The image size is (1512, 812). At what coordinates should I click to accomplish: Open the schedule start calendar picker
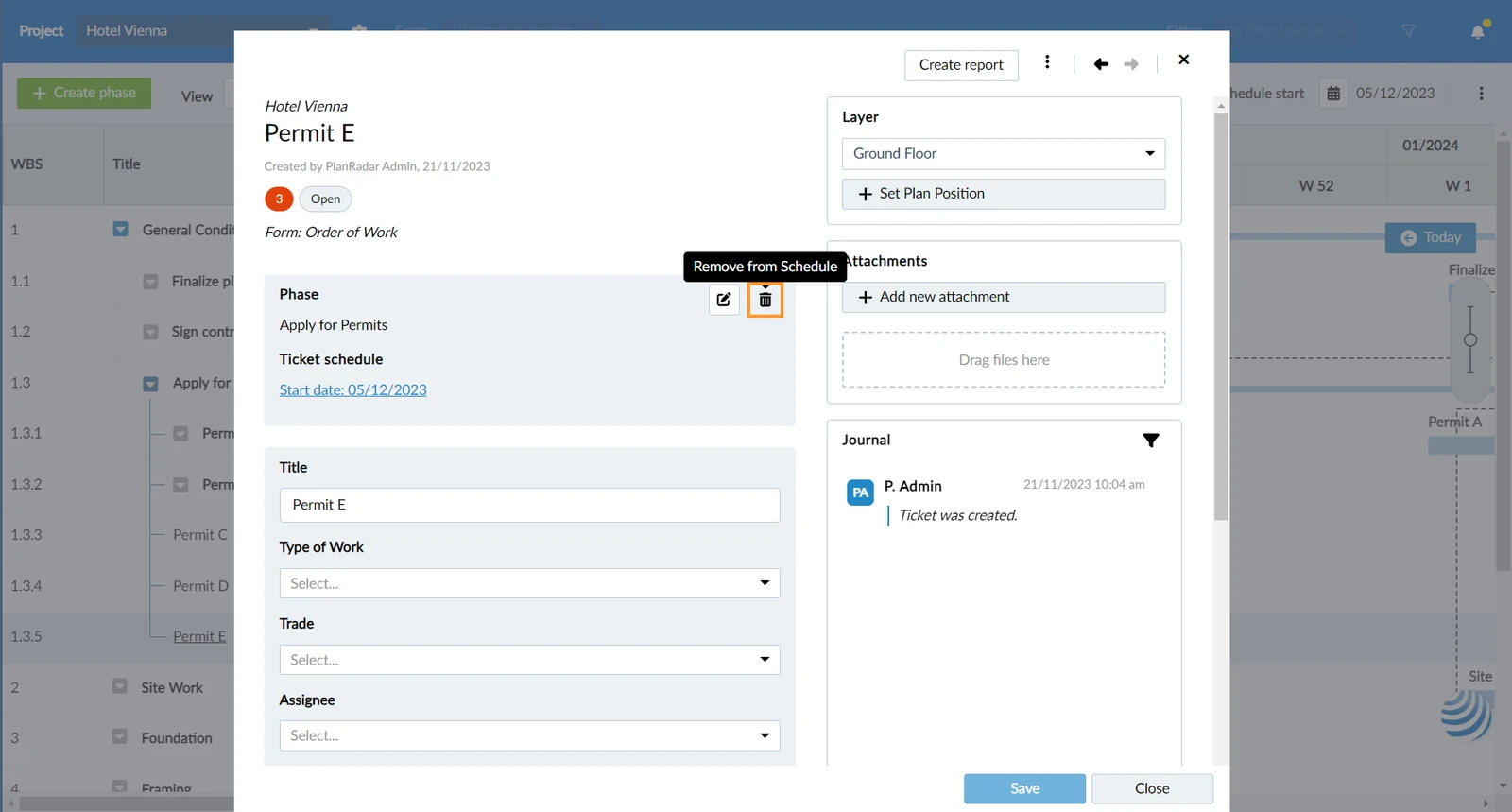pos(1333,94)
